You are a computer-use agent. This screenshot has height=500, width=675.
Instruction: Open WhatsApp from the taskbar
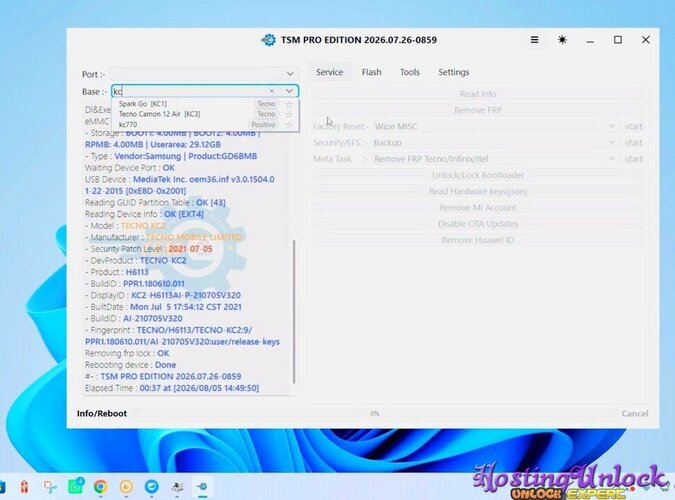76,487
